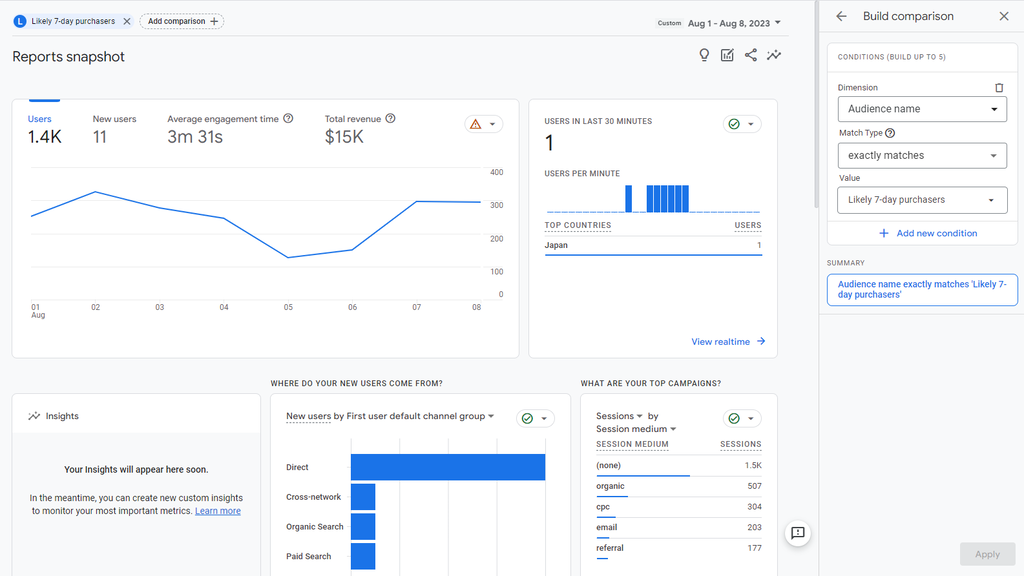
Task: Delete the Dimension condition with the trash icon
Action: click(x=998, y=88)
